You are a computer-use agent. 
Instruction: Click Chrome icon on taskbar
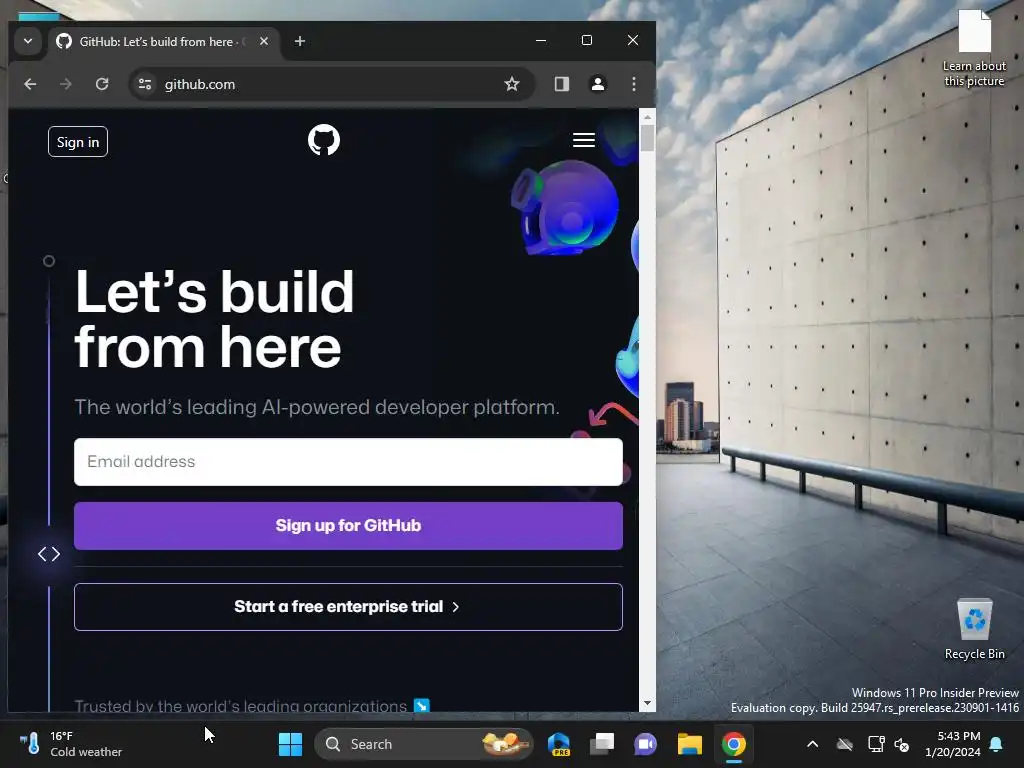733,744
